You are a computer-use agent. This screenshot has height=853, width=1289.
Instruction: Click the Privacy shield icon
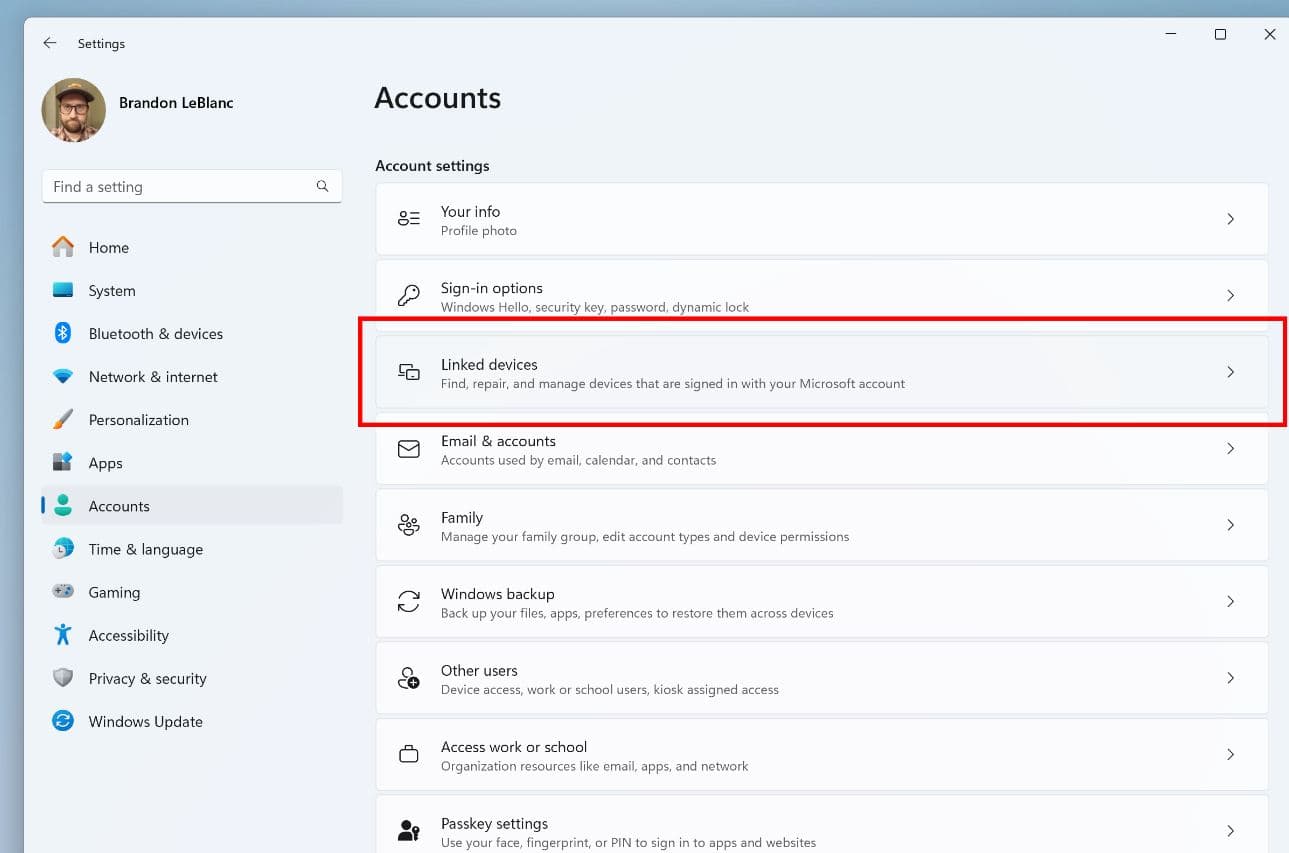pos(63,678)
